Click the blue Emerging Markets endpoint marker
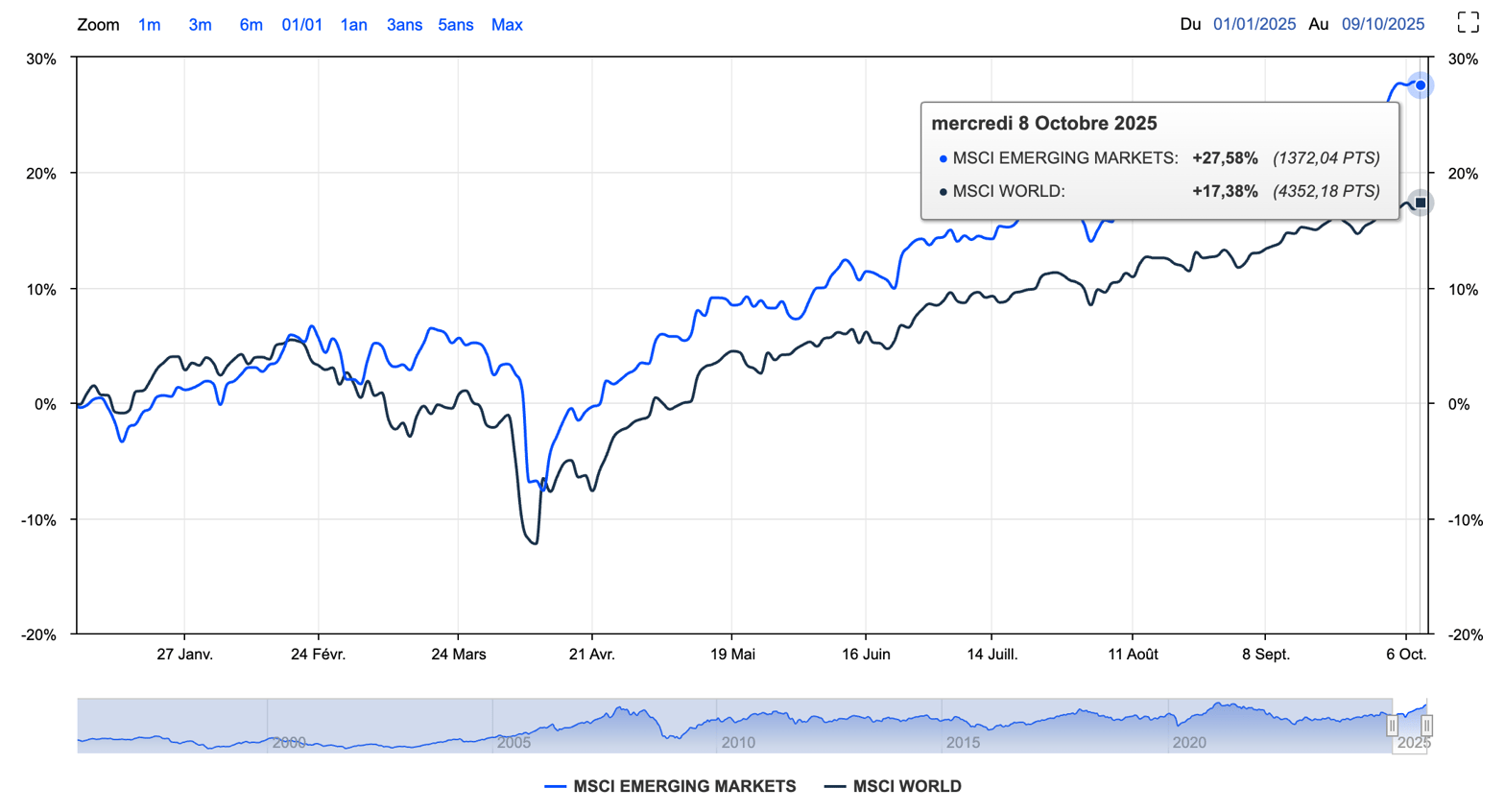 pos(1421,85)
